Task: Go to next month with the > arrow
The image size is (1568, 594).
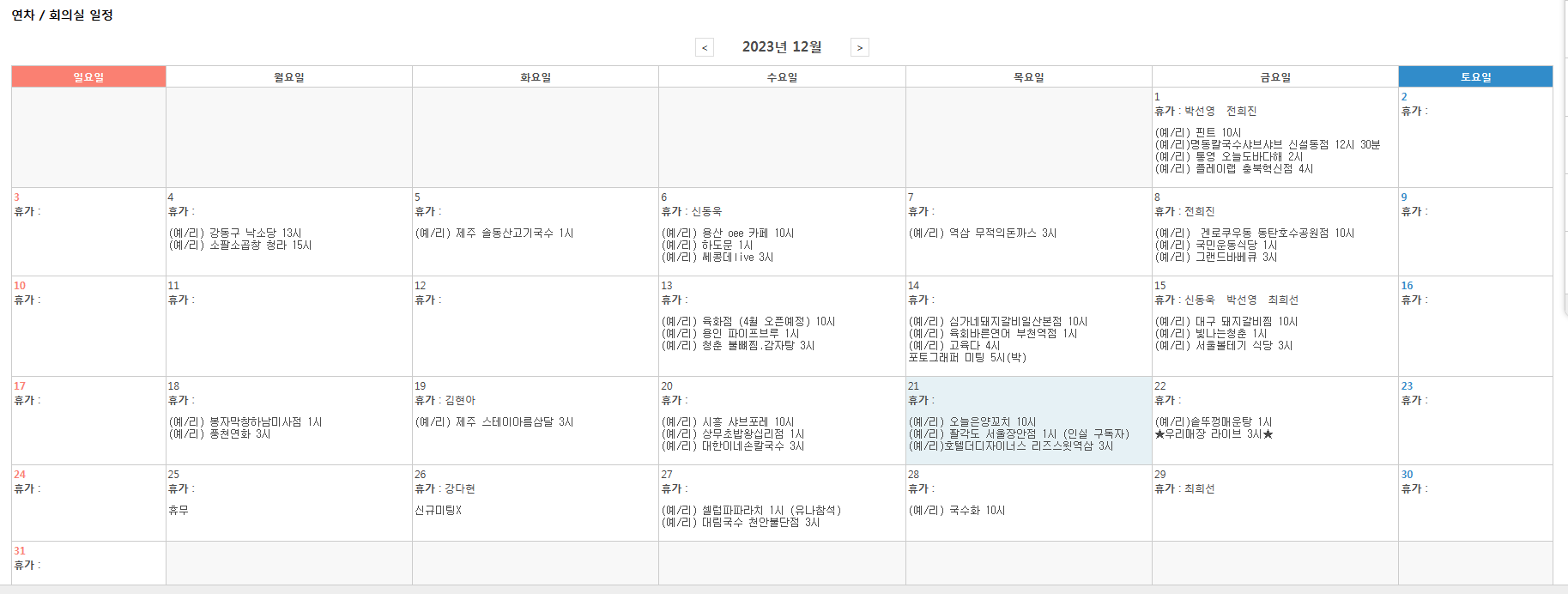Action: click(859, 47)
